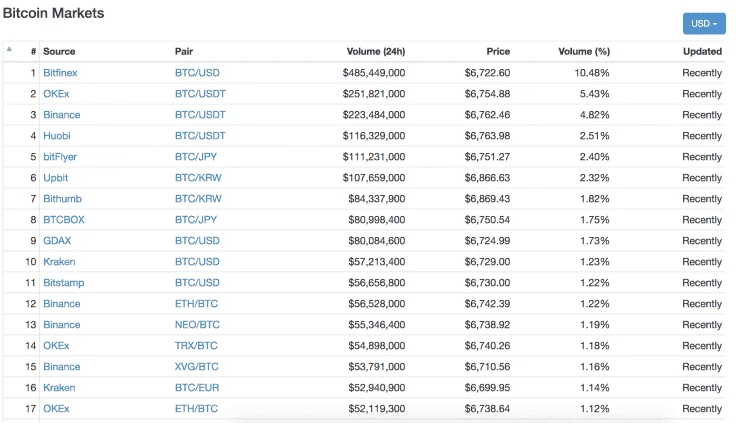
Task: Select the $111,231,000 bitFlyer volume
Action: 374,157
